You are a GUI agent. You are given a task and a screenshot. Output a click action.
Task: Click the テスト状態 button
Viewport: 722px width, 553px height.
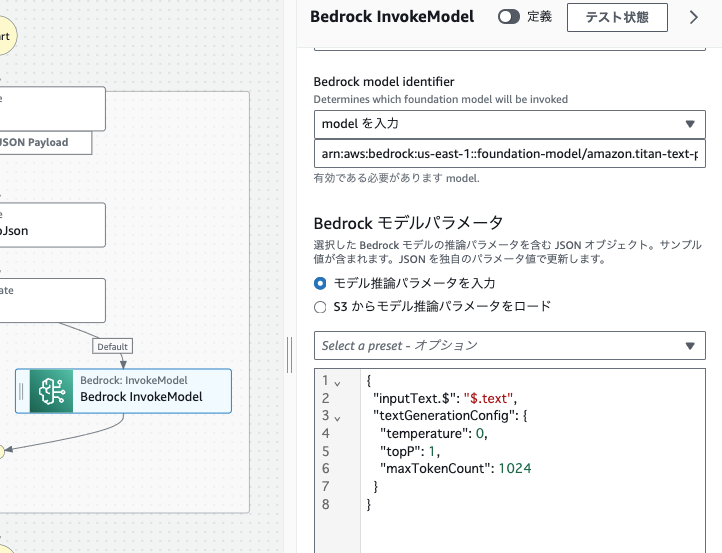tap(617, 17)
